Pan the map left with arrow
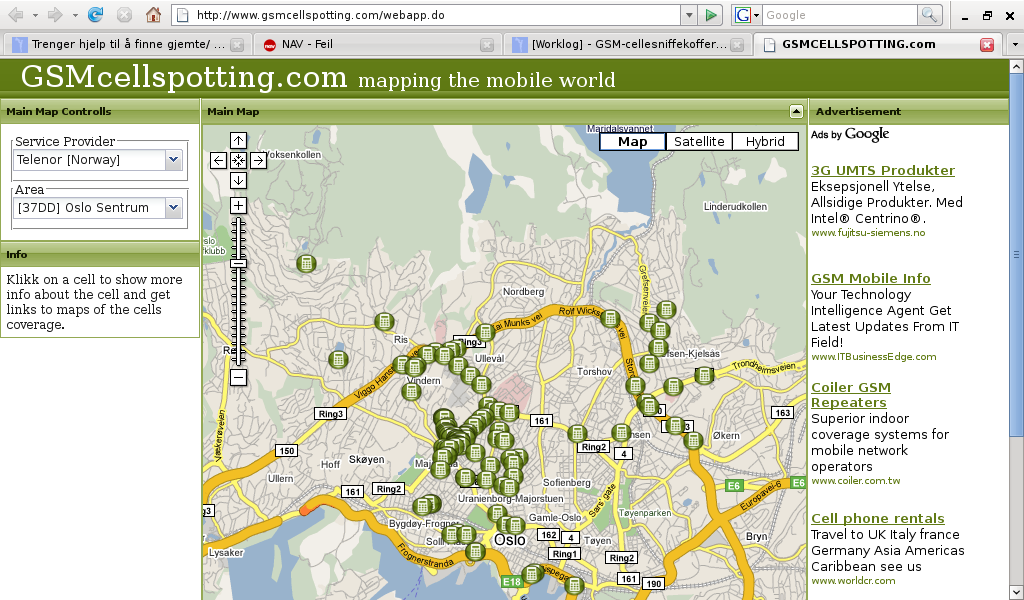The height and width of the screenshot is (600, 1024). point(219,160)
